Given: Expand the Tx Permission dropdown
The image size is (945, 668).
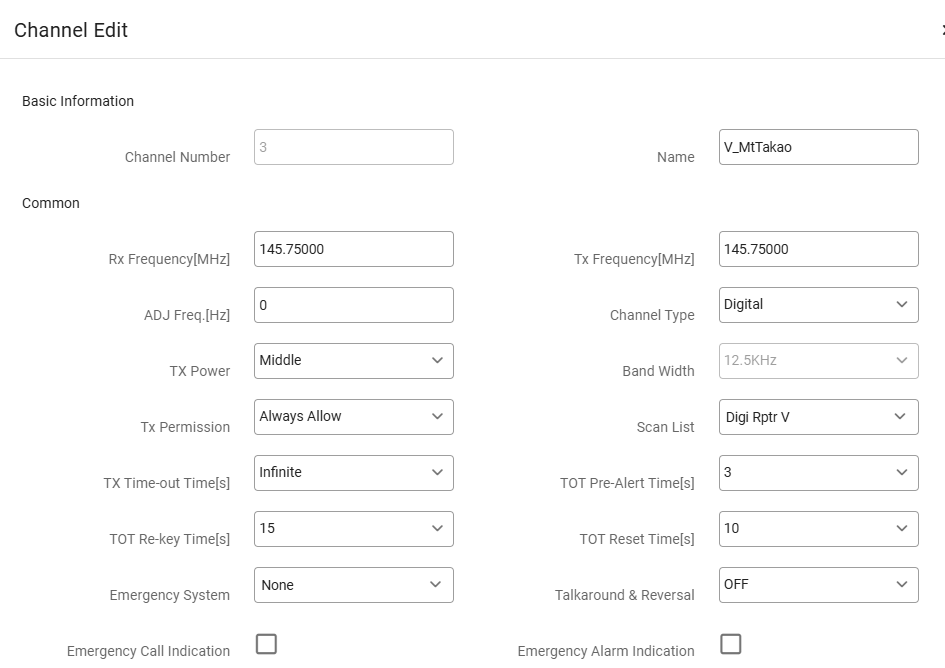Looking at the screenshot, I should point(353,417).
